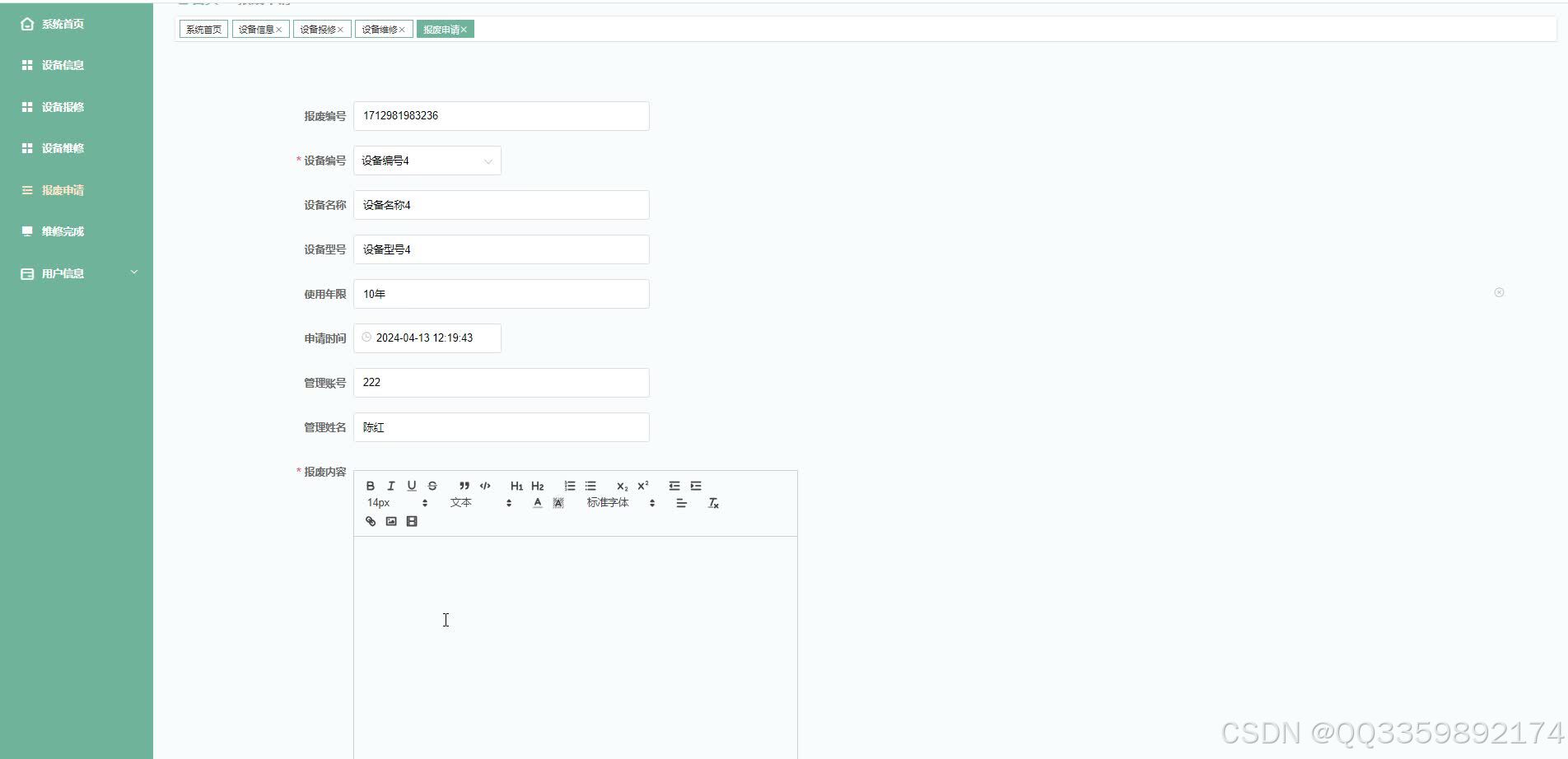The image size is (1568, 759).
Task: Close the 设备信息 tab
Action: point(279,30)
